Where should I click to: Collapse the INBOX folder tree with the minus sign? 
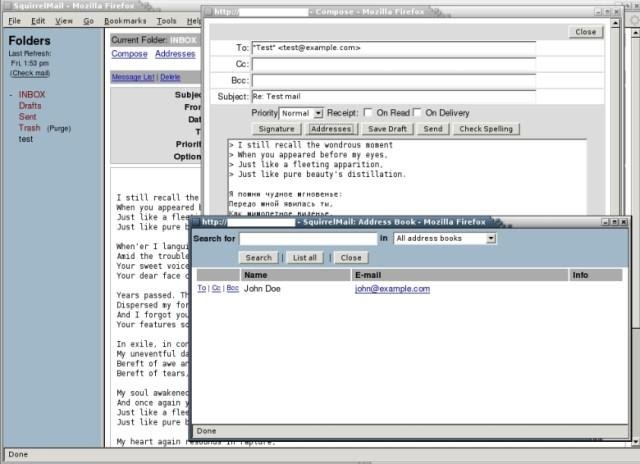[11, 95]
